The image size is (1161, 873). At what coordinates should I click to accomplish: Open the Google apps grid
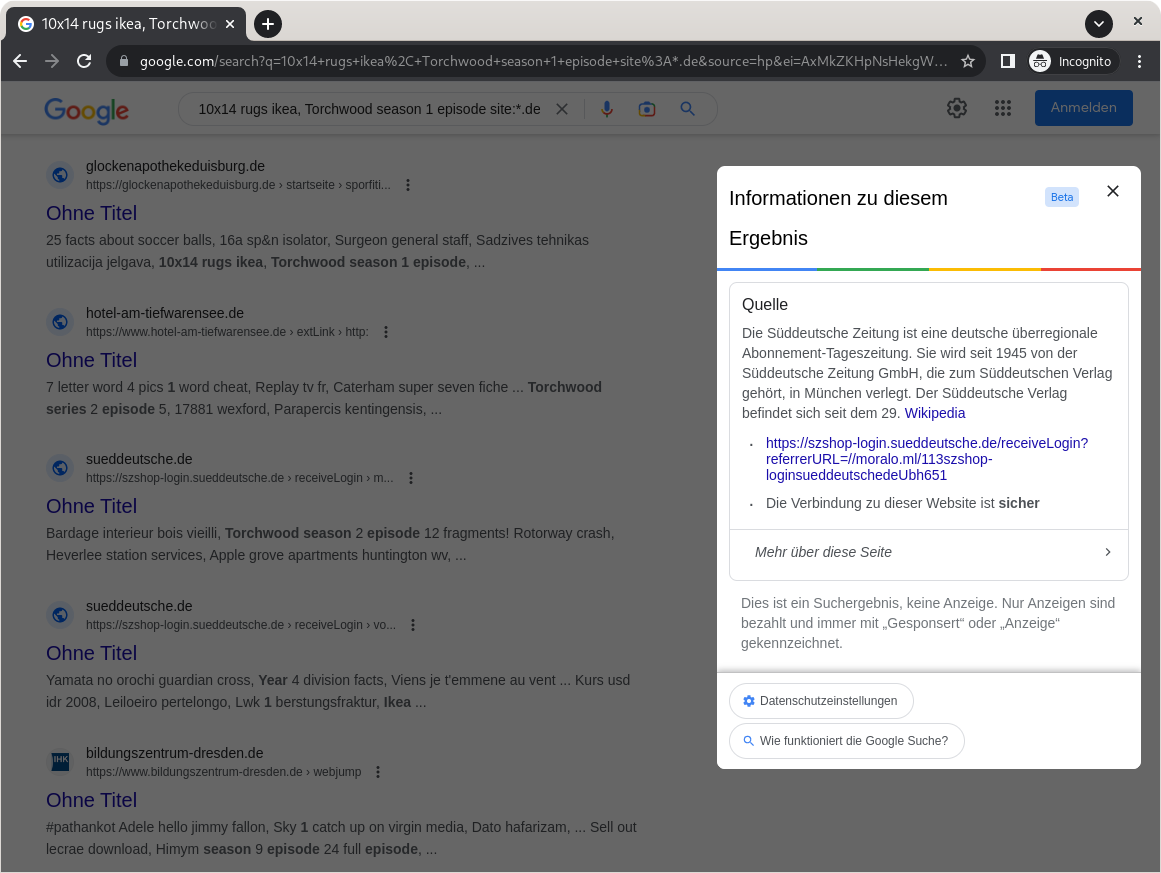1003,108
